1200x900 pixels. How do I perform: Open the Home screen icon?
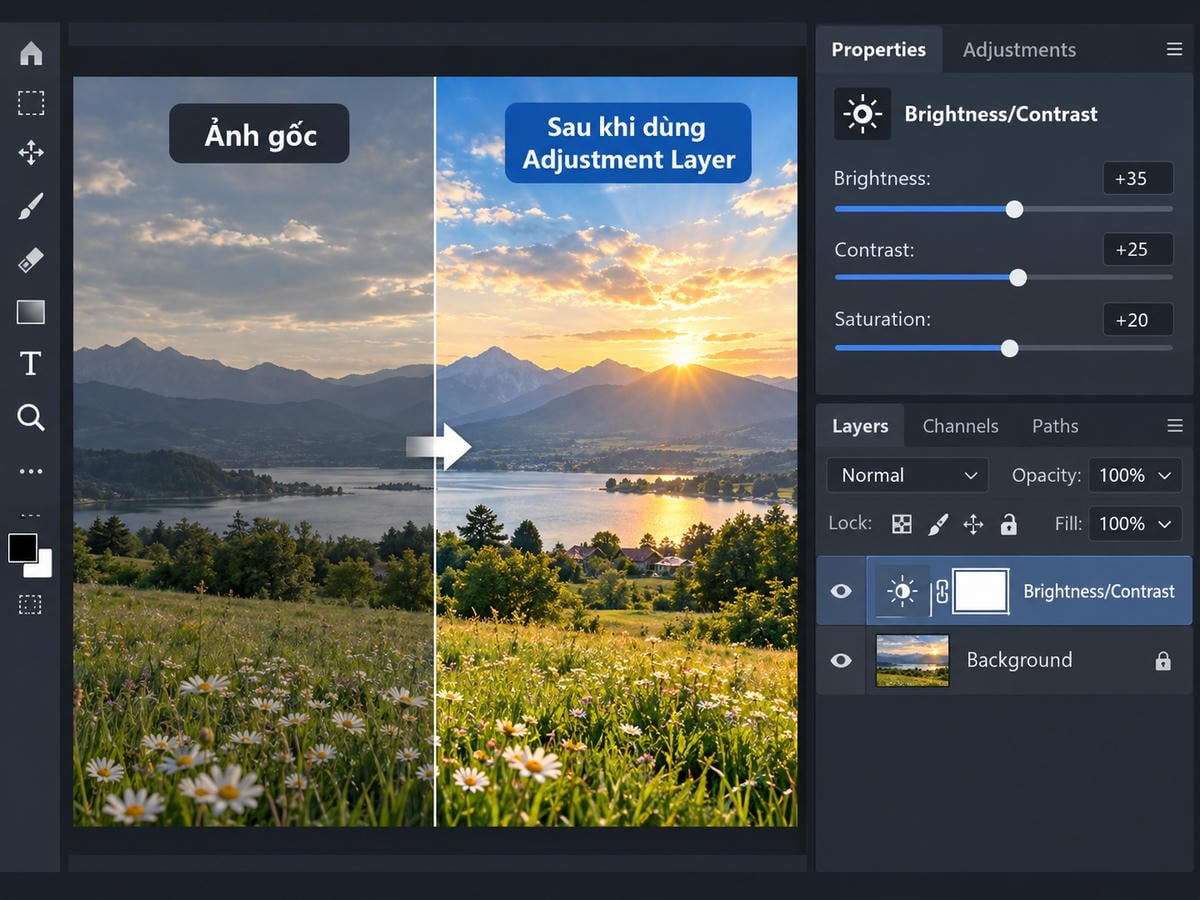[31, 53]
